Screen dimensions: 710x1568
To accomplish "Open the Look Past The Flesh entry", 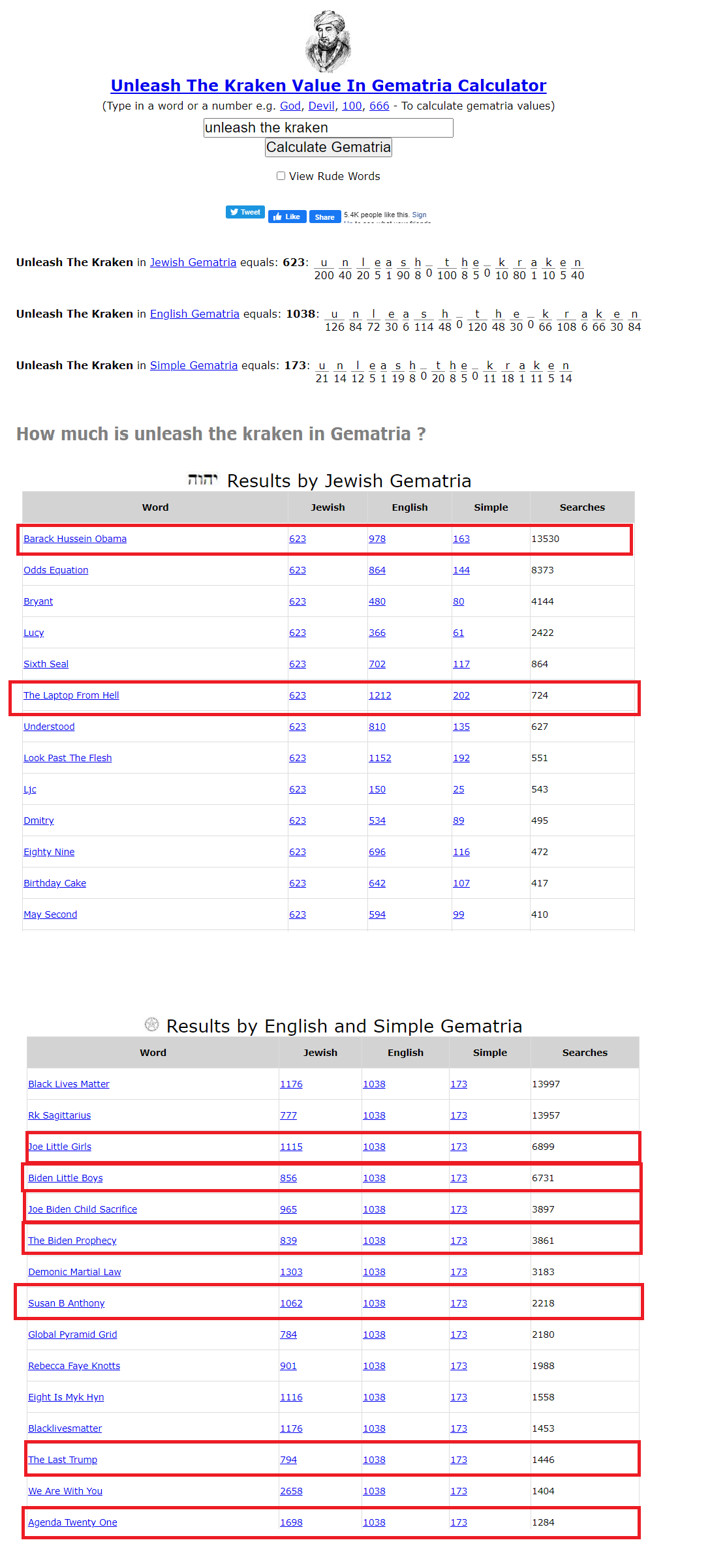I will (67, 758).
